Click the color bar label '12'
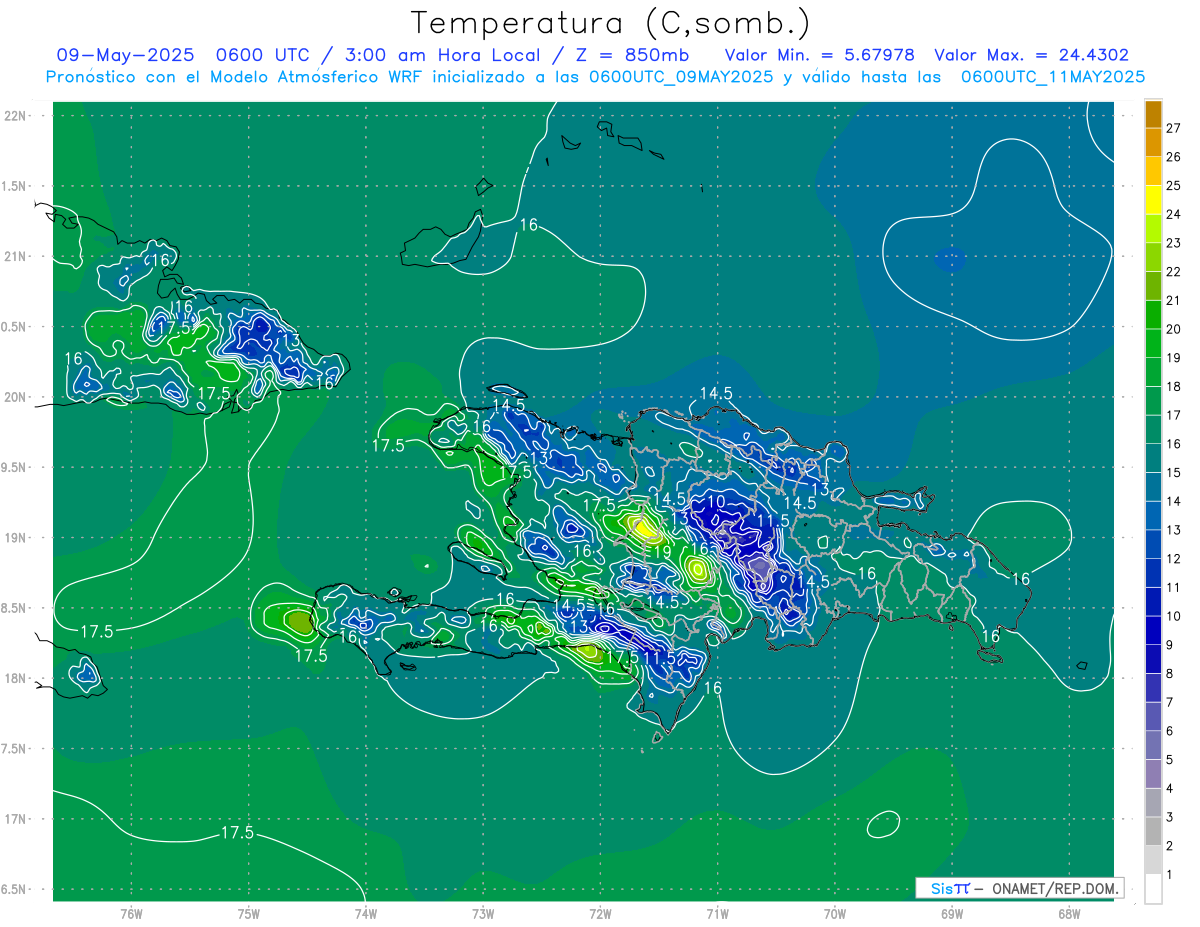Image resolution: width=1200 pixels, height=927 pixels. coord(1174,558)
